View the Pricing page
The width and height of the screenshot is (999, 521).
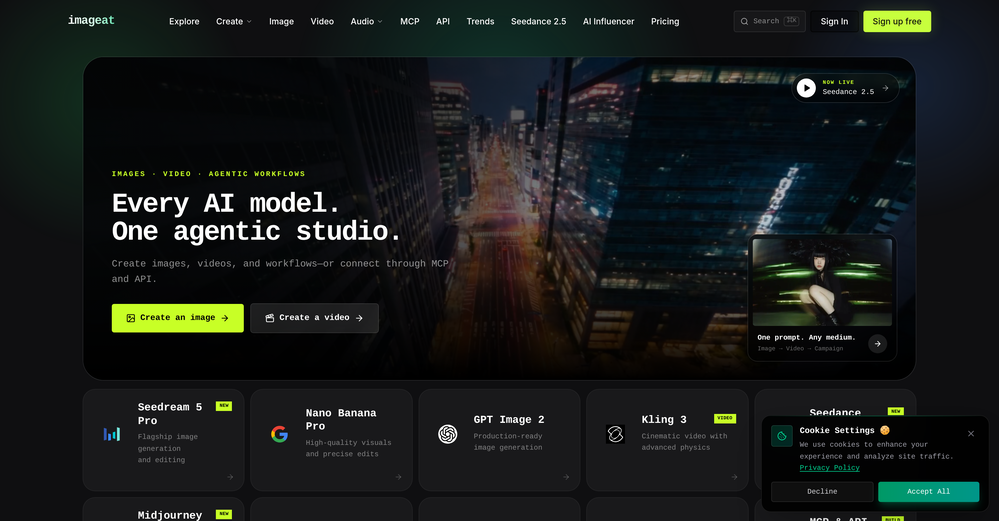click(x=665, y=22)
